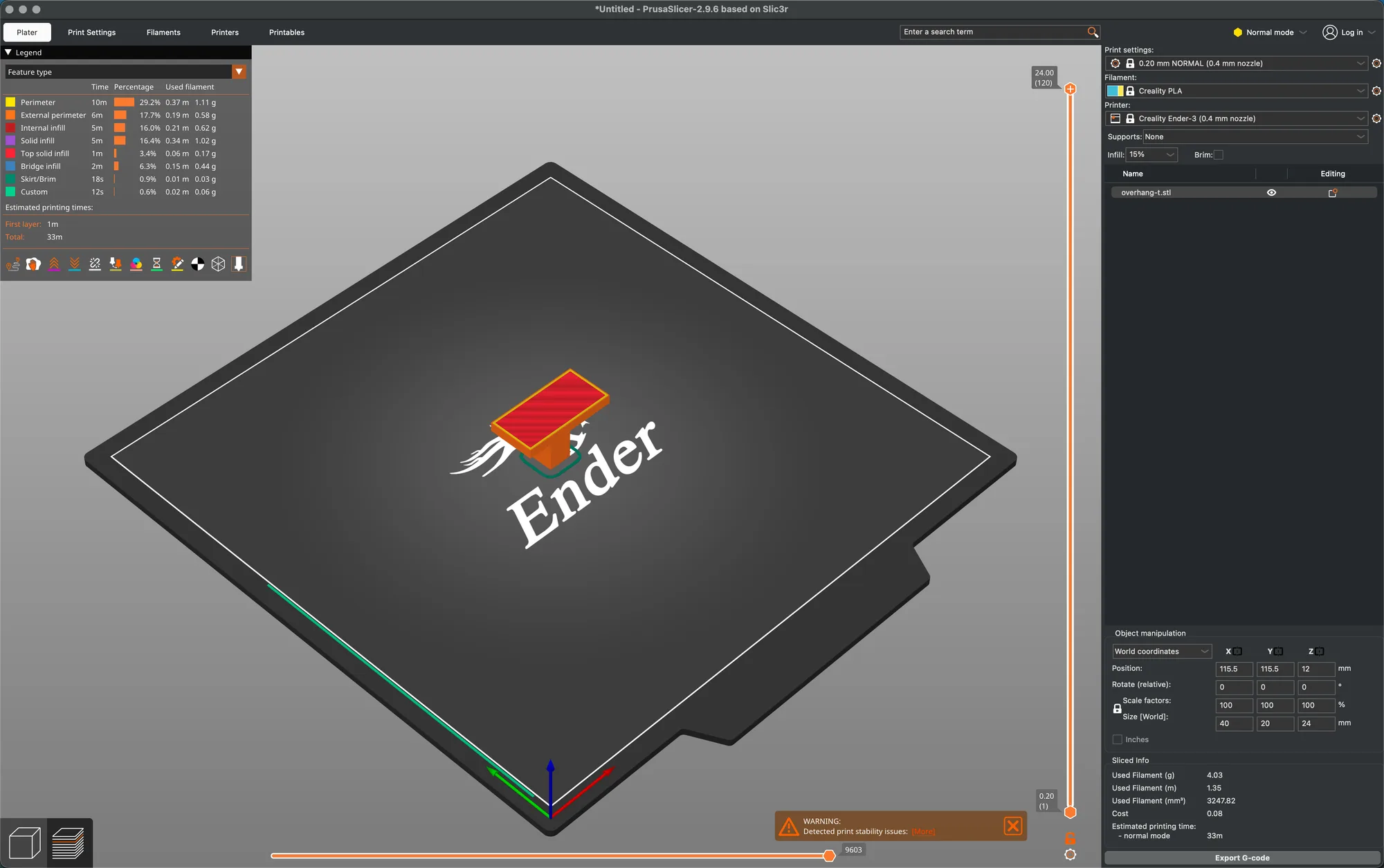This screenshot has height=868, width=1384.
Task: Toggle Deretractions icon with downward chevrons
Action: click(x=75, y=264)
